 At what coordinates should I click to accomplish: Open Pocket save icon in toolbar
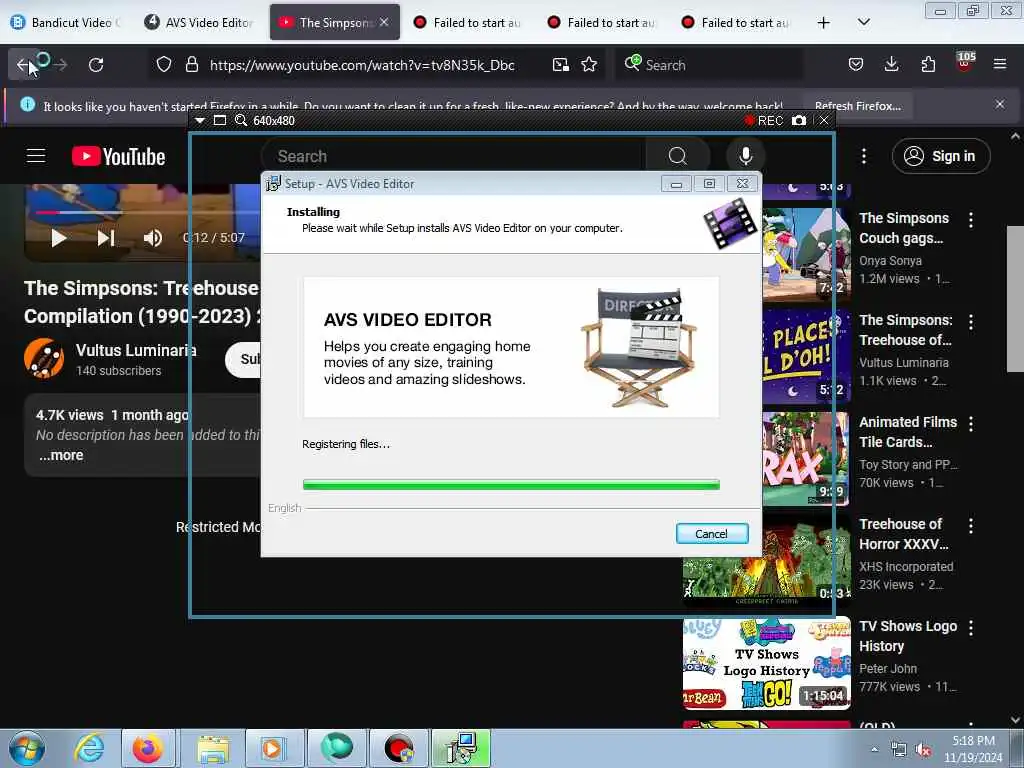(x=856, y=65)
